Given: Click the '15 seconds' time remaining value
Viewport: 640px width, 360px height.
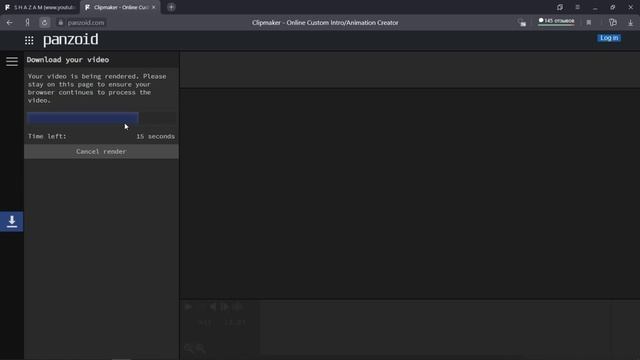Looking at the screenshot, I should pos(156,136).
